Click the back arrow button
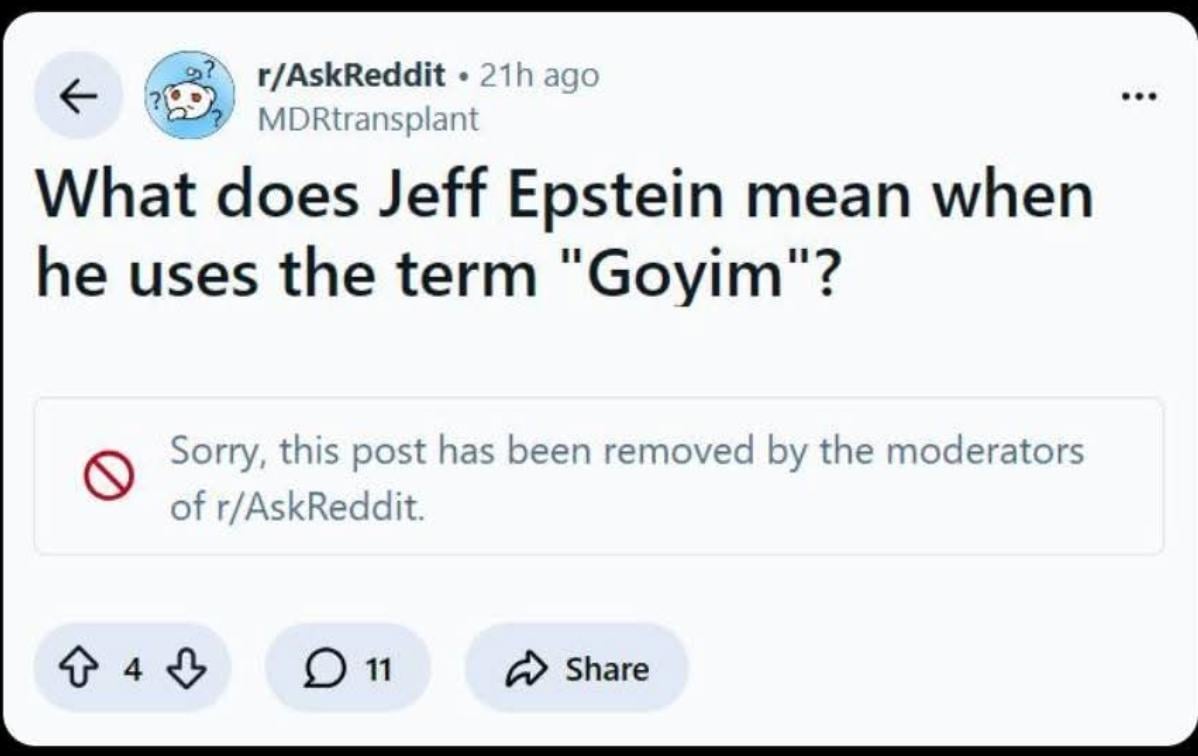This screenshot has height=756, width=1198. click(79, 96)
